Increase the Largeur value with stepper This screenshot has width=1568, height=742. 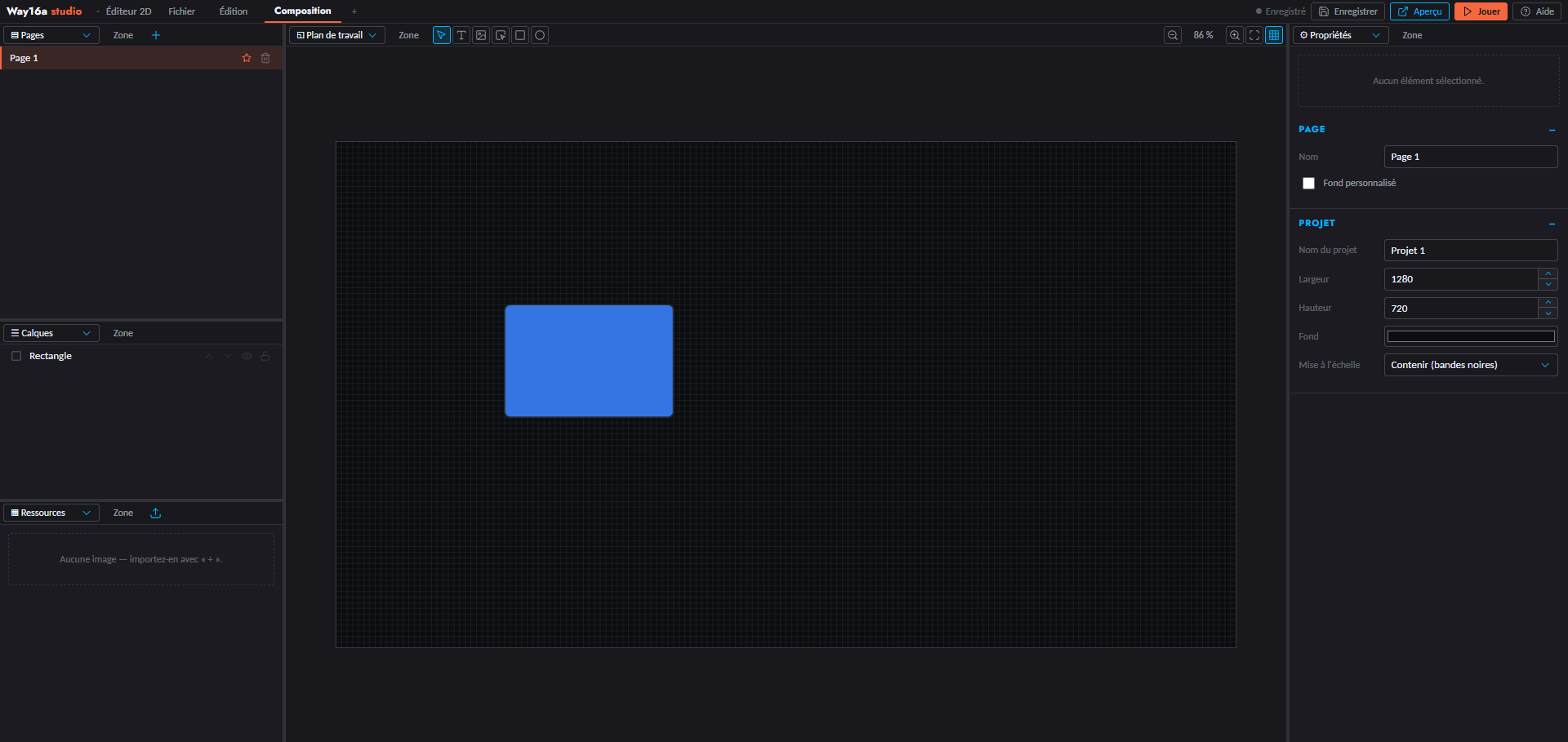[1548, 273]
